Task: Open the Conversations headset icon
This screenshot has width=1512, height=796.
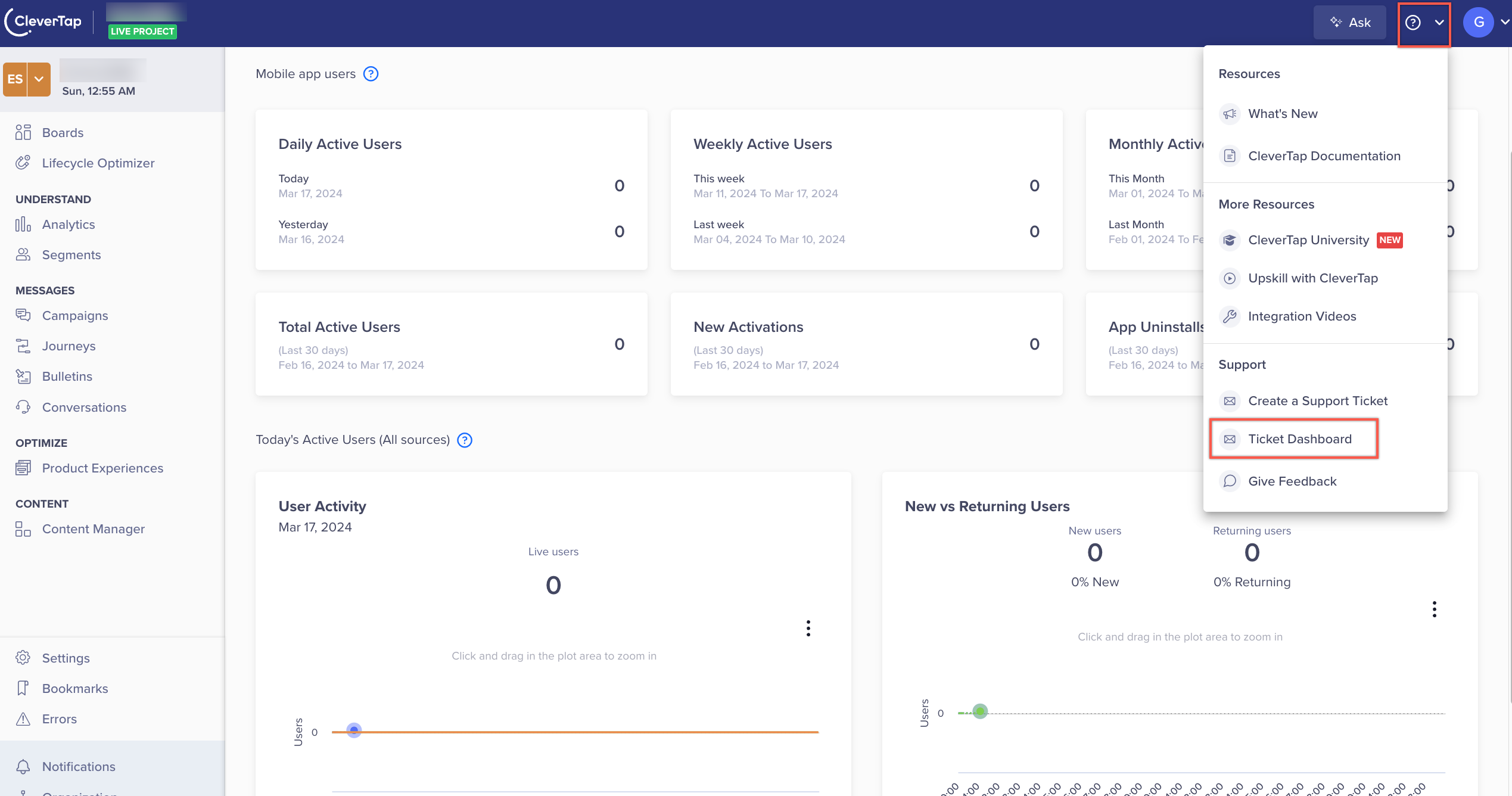Action: [x=23, y=407]
